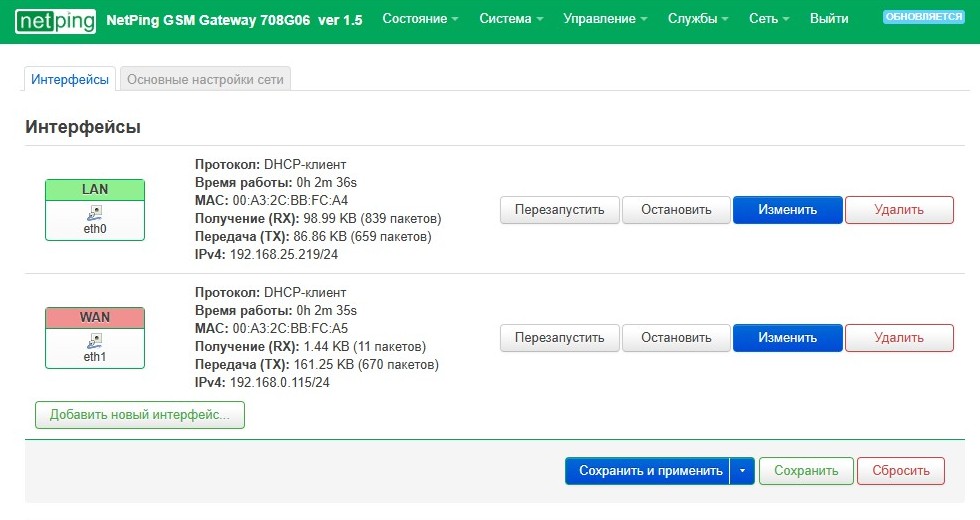The height and width of the screenshot is (520, 980).
Task: Stop the WAN interface with Остановить
Action: tap(676, 338)
